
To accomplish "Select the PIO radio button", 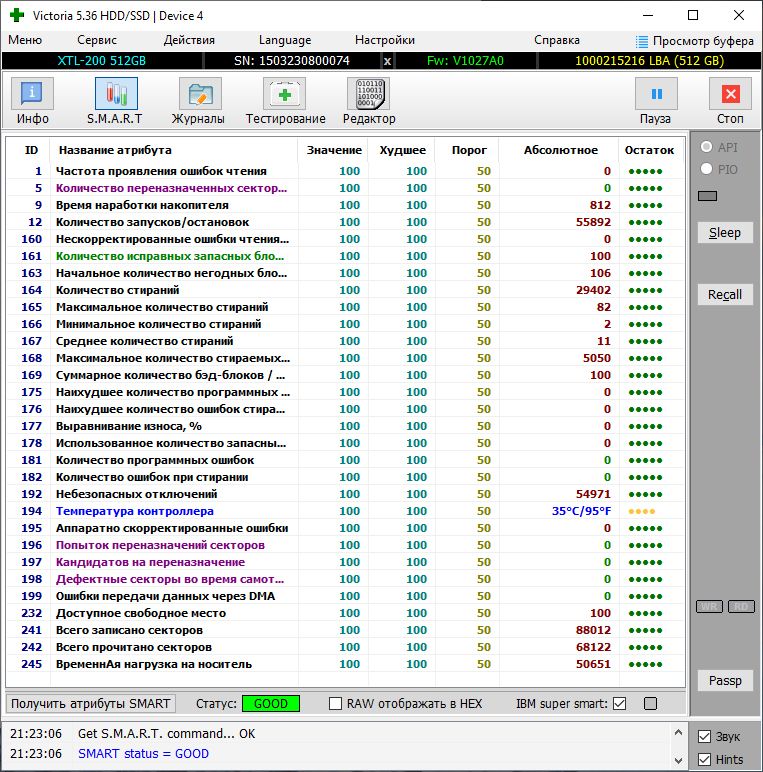I will click(706, 169).
